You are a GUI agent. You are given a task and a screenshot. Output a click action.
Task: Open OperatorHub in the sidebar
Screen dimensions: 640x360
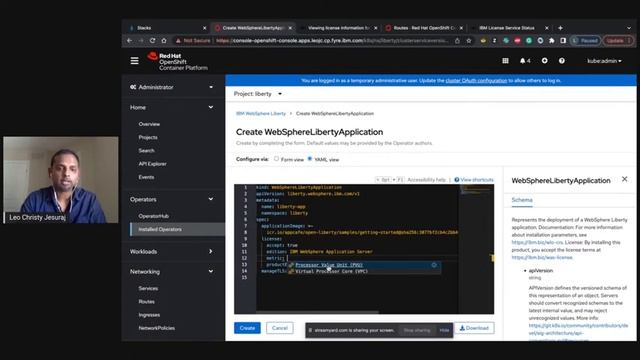[x=153, y=216]
